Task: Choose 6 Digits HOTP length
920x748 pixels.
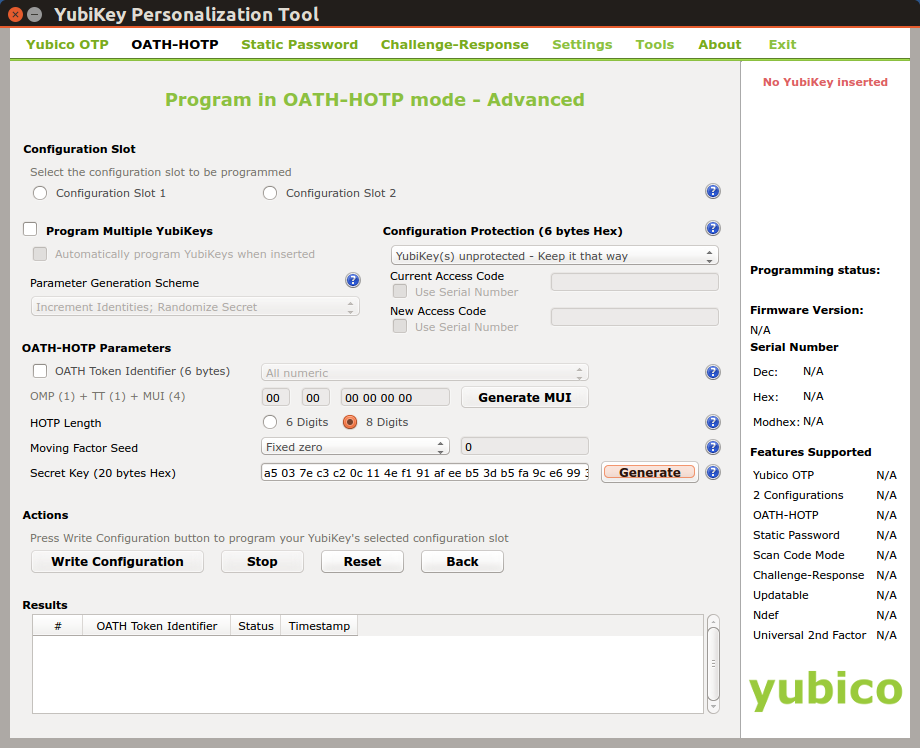Action: click(270, 422)
